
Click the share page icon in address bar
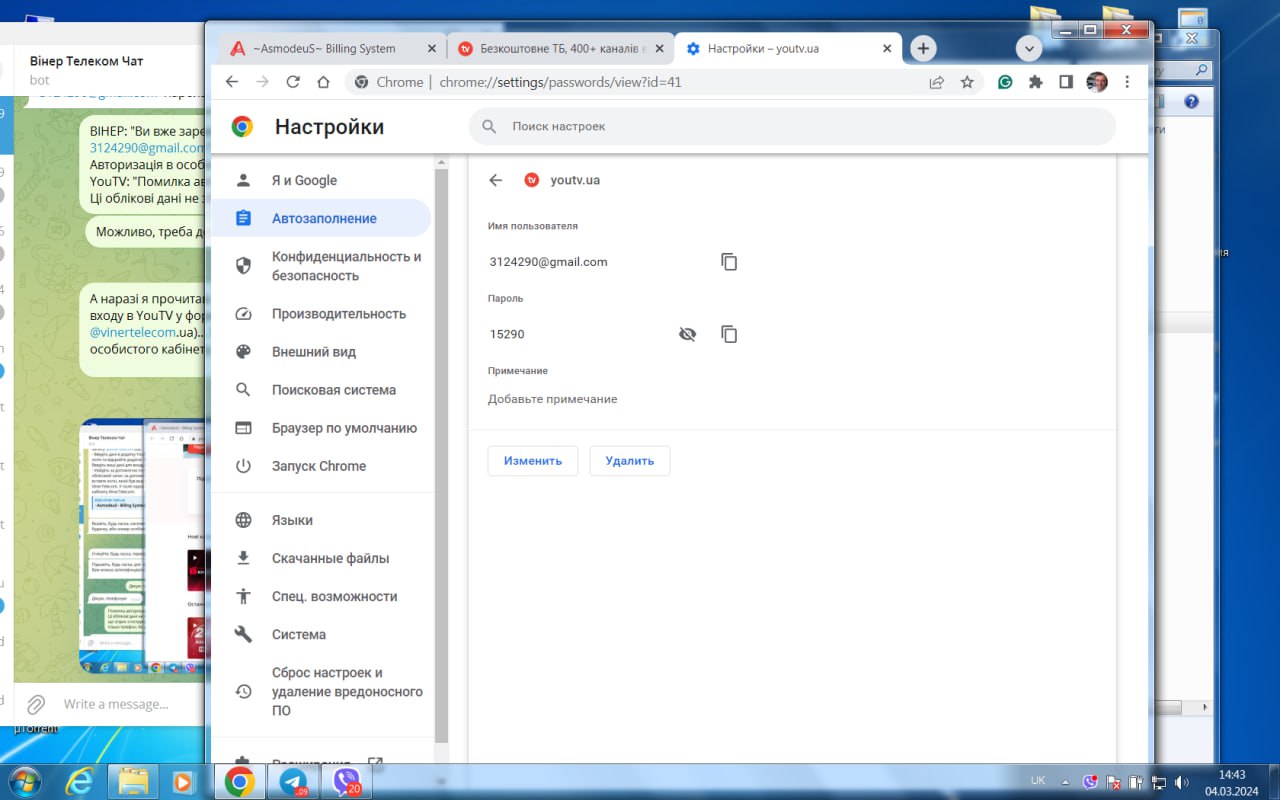coord(936,82)
